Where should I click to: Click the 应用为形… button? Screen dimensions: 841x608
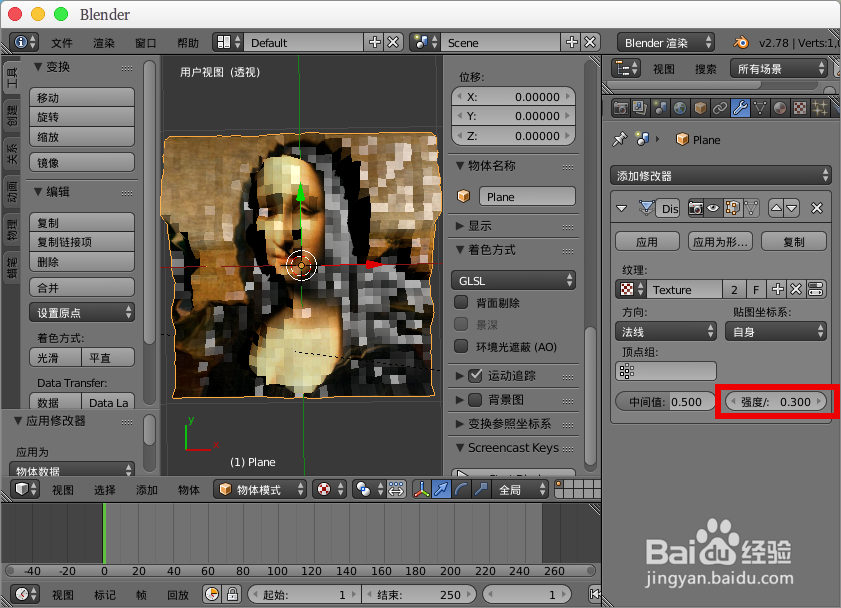[x=720, y=242]
